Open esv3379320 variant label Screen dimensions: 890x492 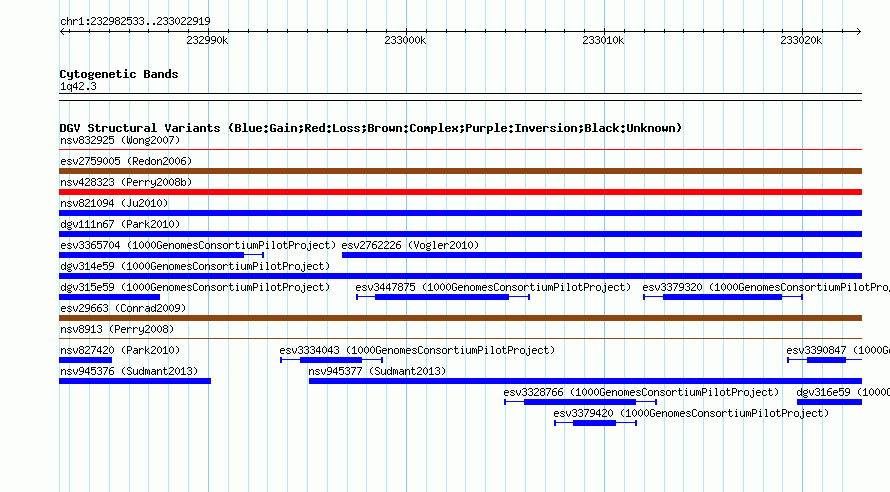point(766,287)
